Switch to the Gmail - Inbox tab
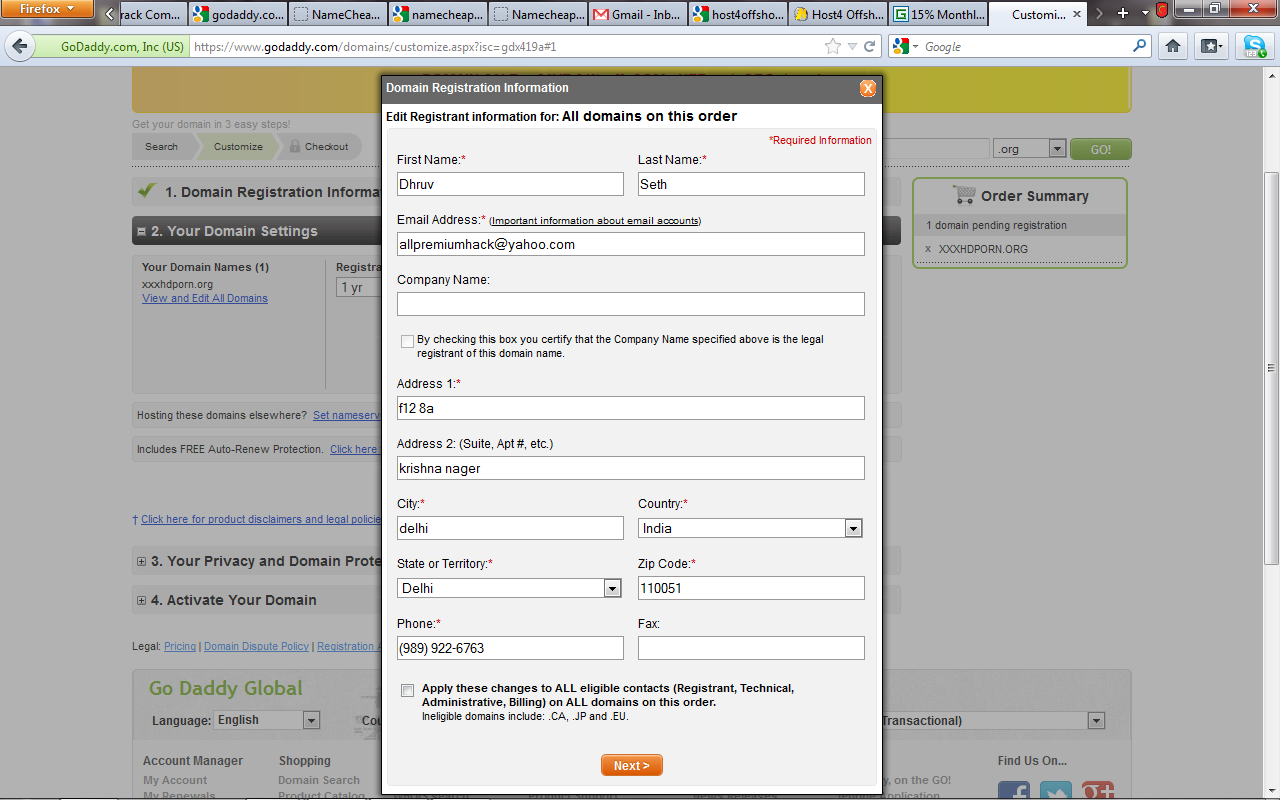The width and height of the screenshot is (1280, 800). pos(635,15)
